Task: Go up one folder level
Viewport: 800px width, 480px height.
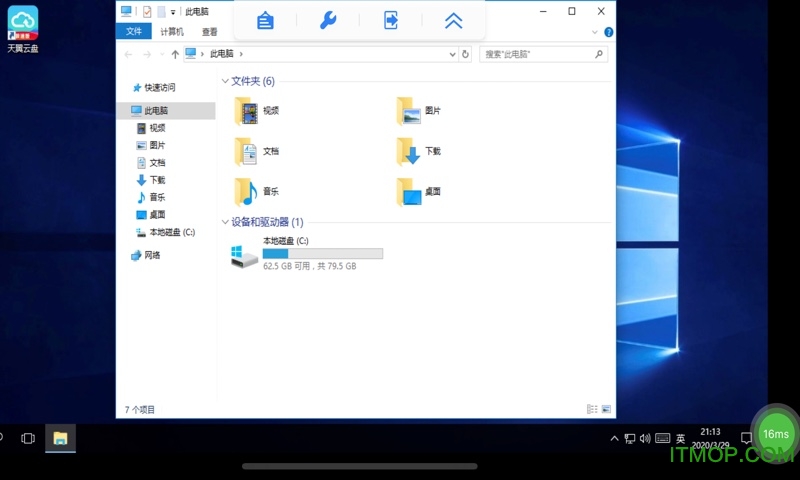Action: [x=175, y=54]
